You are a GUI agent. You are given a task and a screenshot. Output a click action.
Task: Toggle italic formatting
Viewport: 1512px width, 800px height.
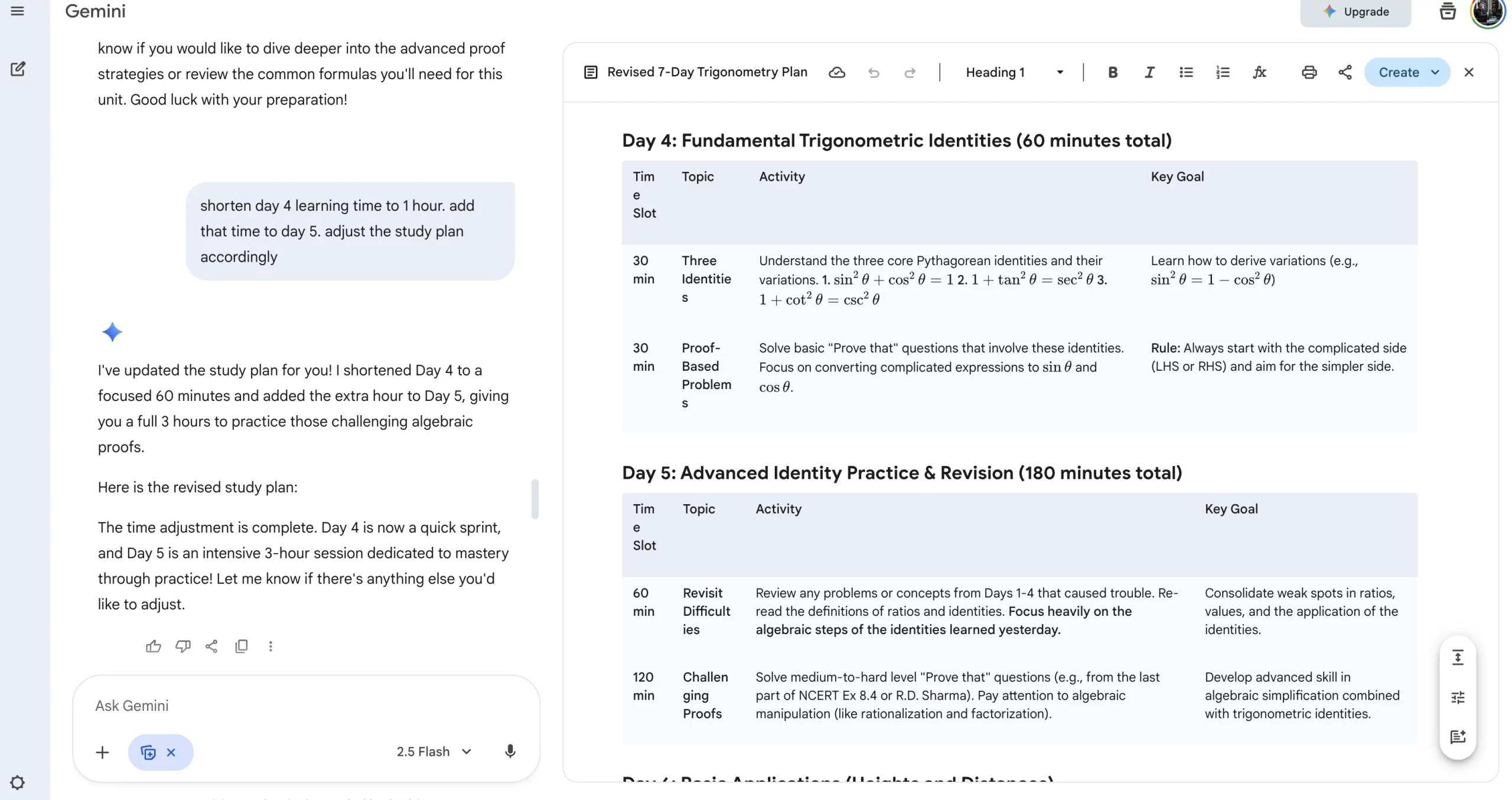pyautogui.click(x=1149, y=72)
